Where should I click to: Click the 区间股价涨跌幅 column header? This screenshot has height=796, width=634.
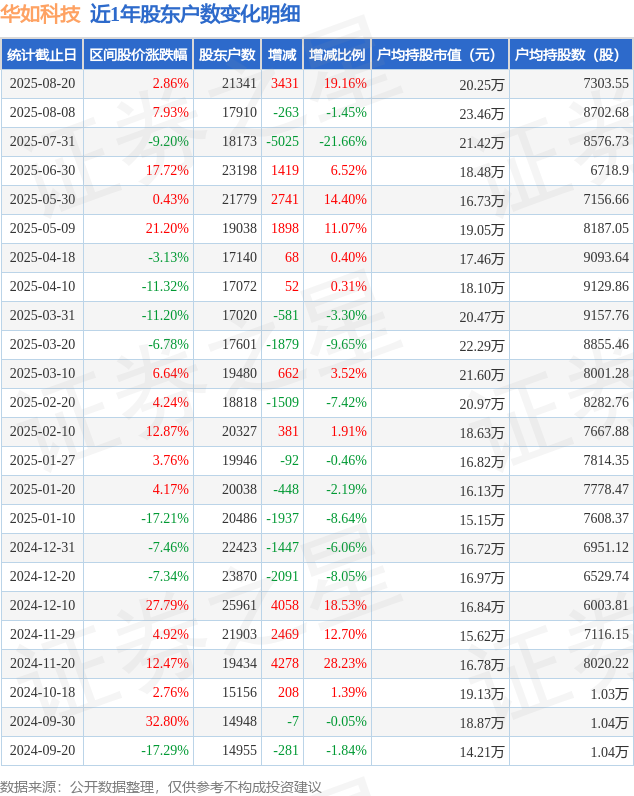point(138,54)
